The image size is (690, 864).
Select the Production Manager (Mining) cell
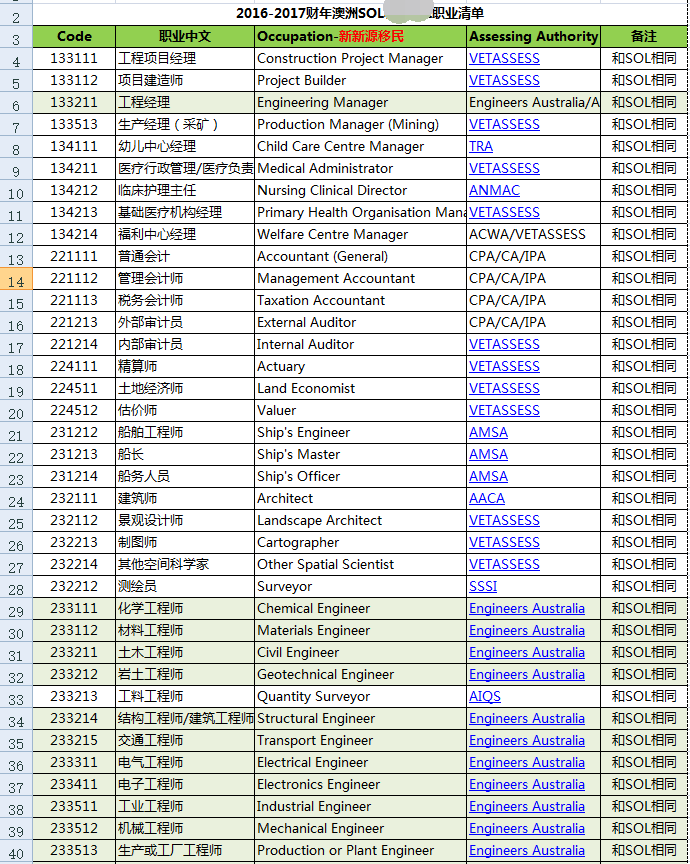tap(360, 125)
